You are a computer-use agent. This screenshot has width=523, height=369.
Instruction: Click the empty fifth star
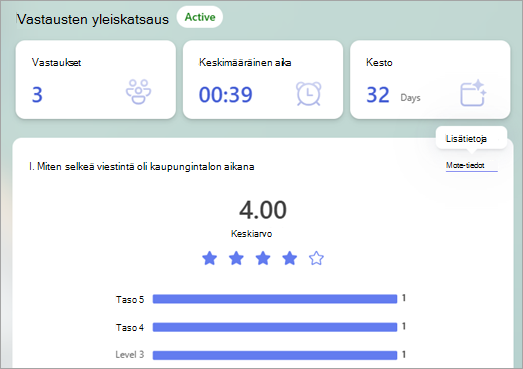pyautogui.click(x=316, y=258)
